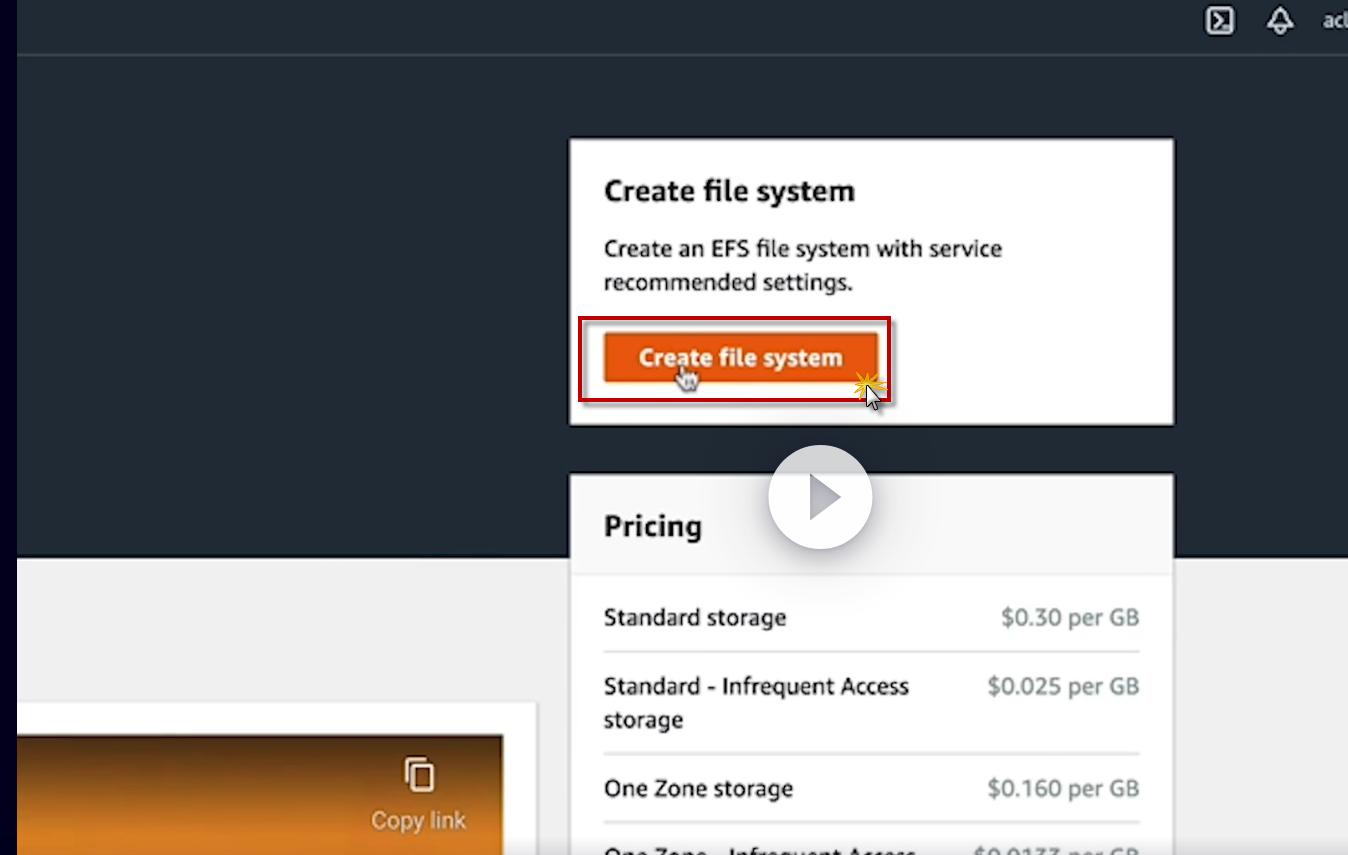Click the Copy link icon

click(x=419, y=776)
